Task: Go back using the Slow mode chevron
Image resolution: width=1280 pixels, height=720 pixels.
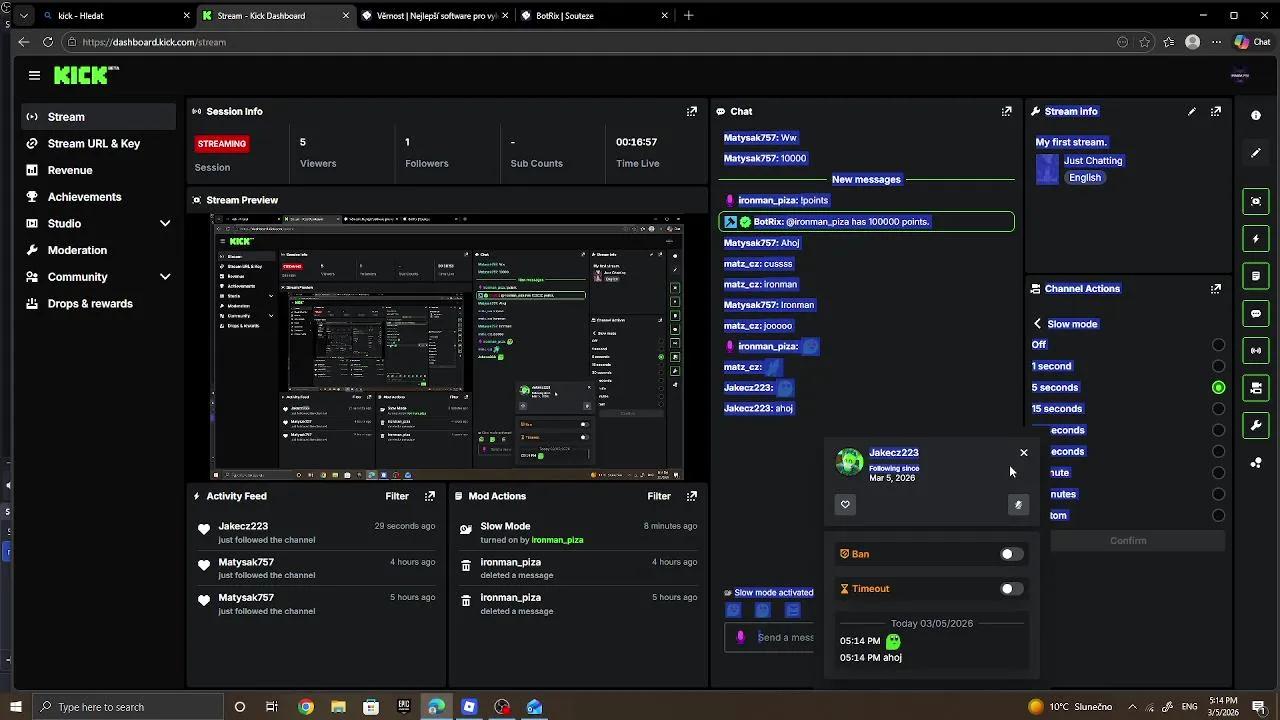Action: (1037, 324)
